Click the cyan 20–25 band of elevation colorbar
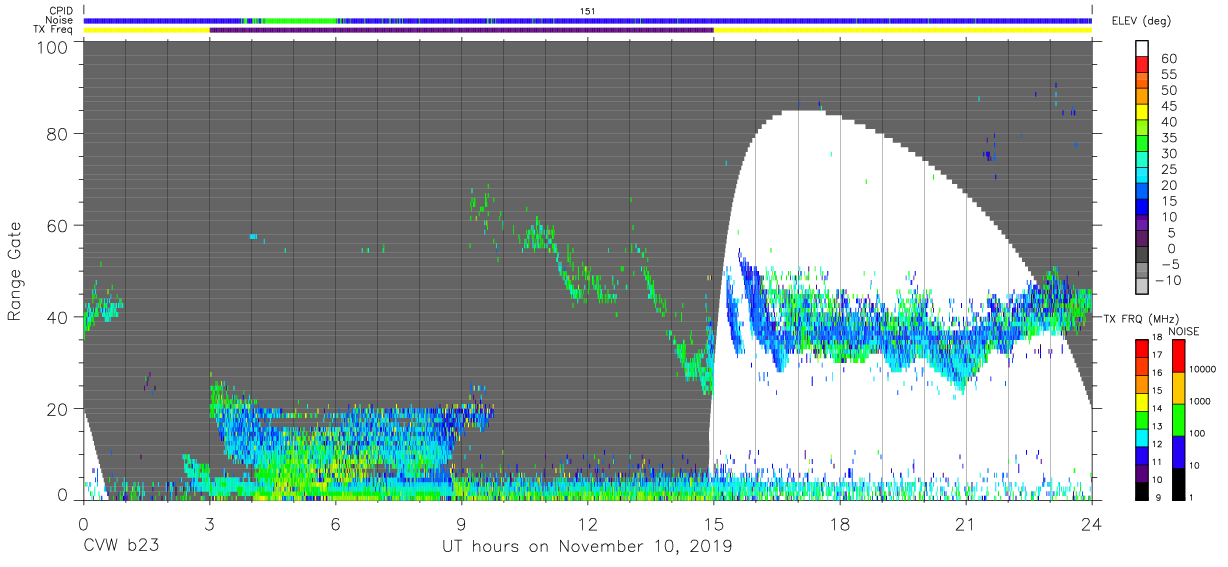The height and width of the screenshot is (567, 1228). 1144,176
